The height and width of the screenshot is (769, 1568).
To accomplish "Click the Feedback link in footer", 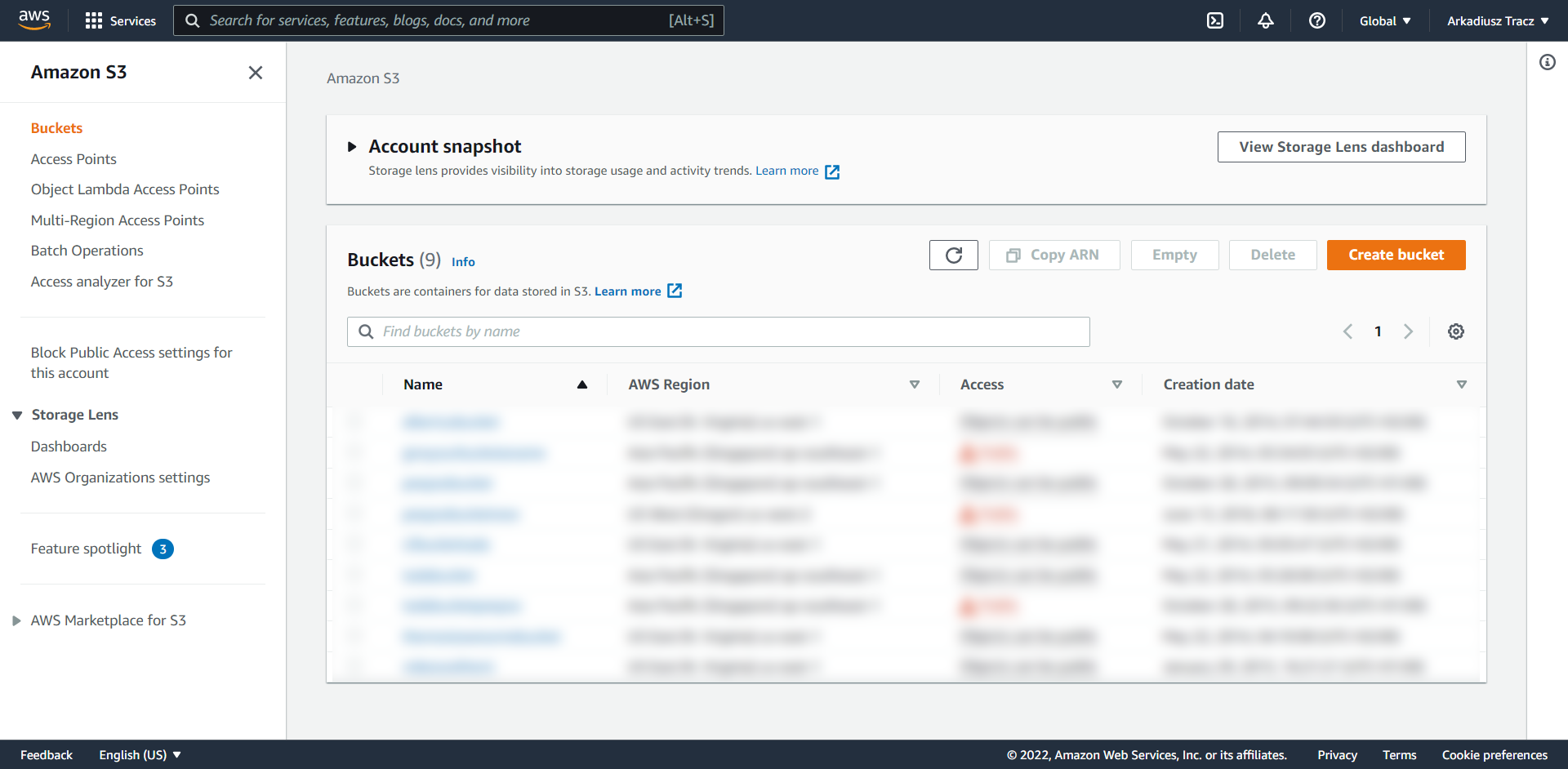I will click(x=47, y=755).
